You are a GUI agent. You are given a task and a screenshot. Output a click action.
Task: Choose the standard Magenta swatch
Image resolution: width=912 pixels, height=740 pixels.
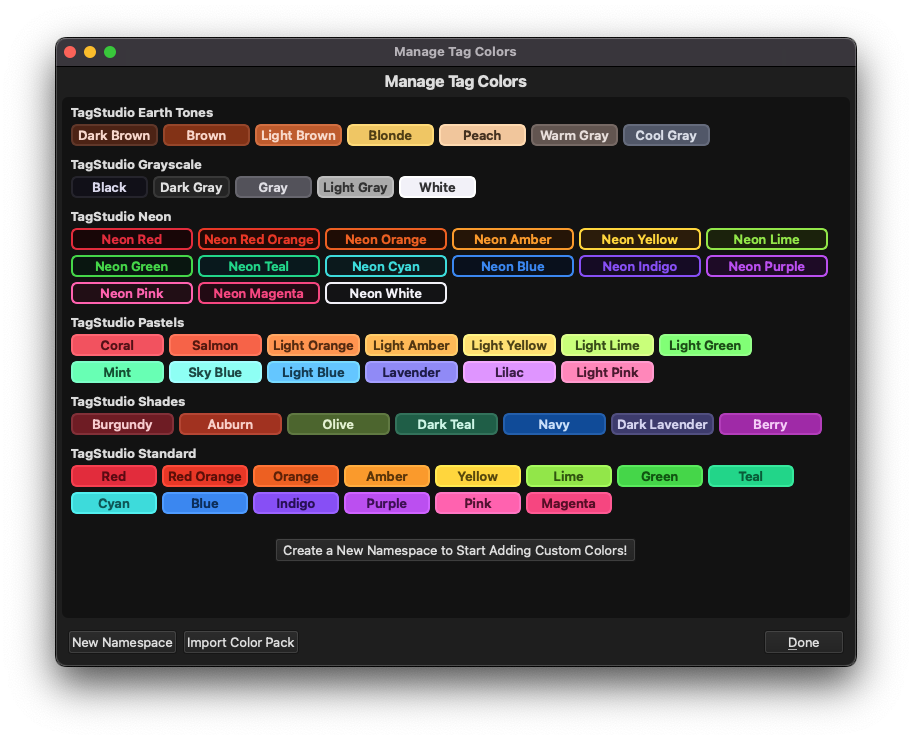(x=569, y=503)
